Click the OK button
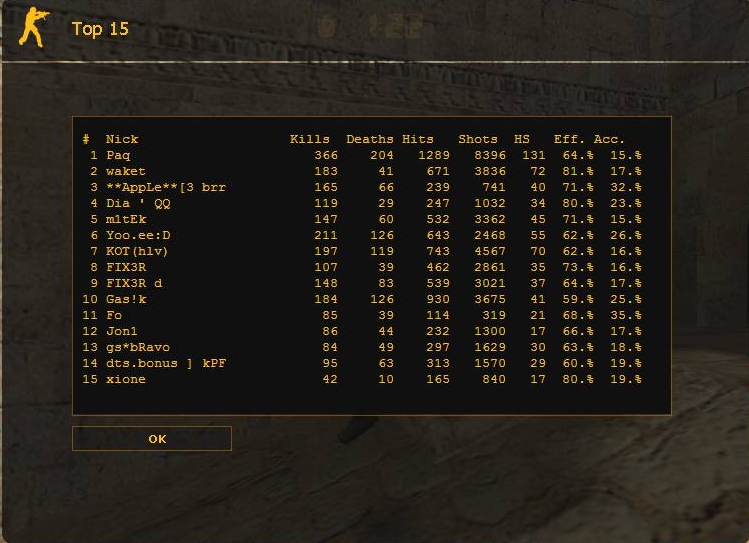Image resolution: width=749 pixels, height=543 pixels. point(152,438)
